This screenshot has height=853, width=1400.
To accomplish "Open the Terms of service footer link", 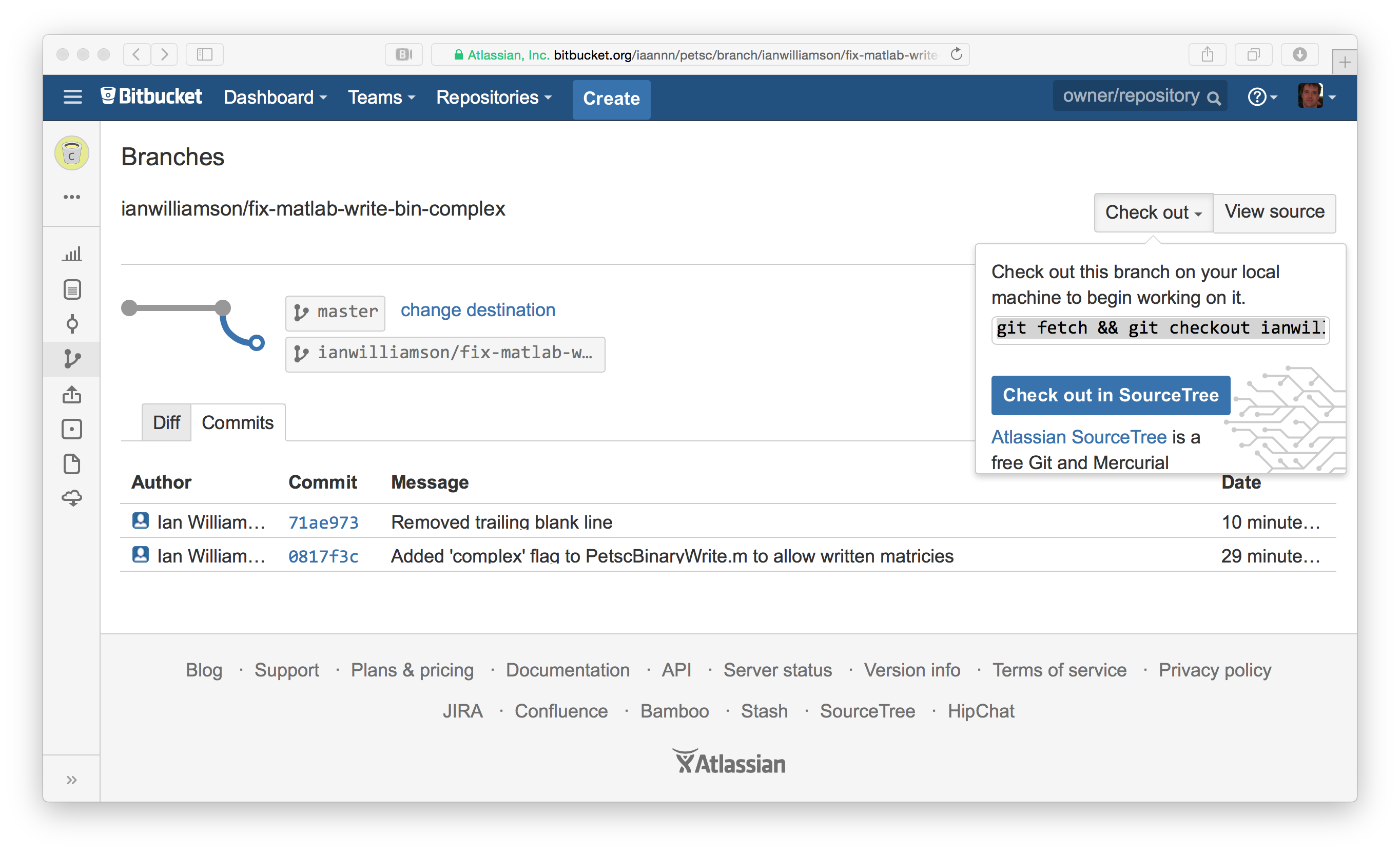I will tap(1060, 670).
